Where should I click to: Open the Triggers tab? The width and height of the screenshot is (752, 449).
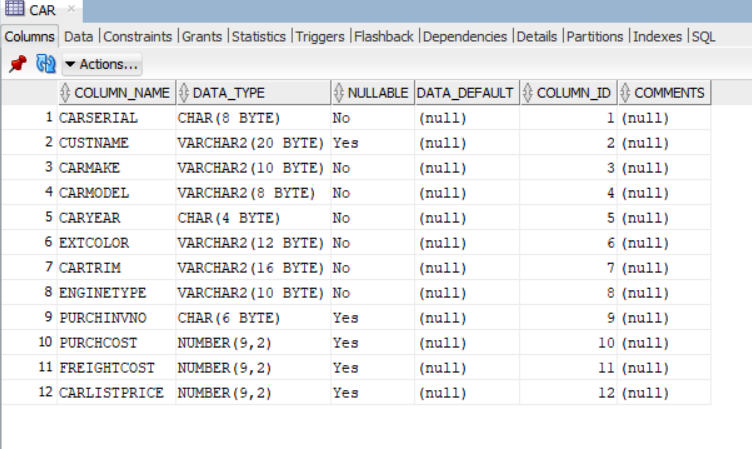click(320, 36)
